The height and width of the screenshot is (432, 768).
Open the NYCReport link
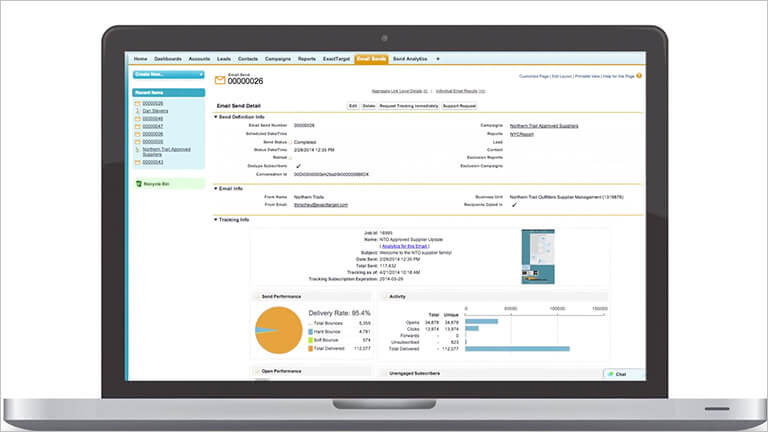pos(521,134)
